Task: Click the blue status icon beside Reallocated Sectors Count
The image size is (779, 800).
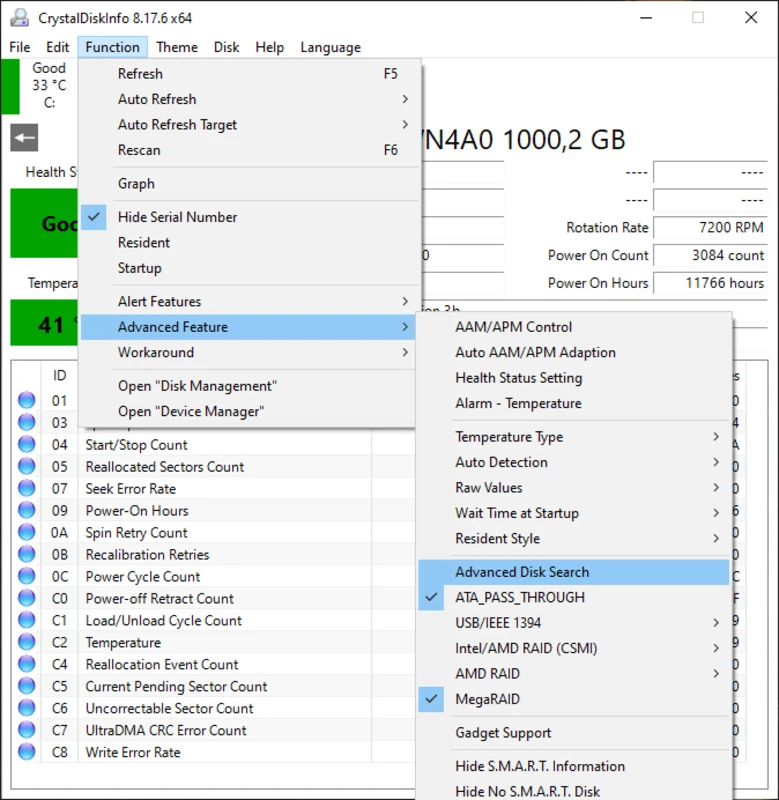Action: (x=28, y=466)
